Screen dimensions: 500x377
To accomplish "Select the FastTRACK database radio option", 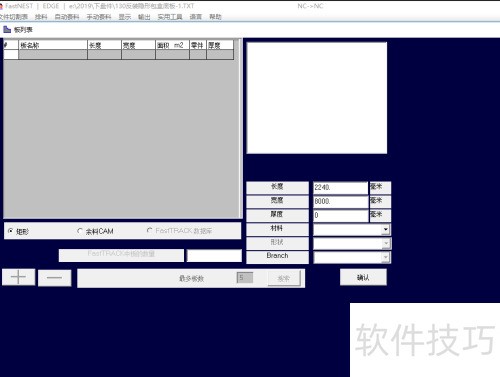I will click(x=149, y=230).
